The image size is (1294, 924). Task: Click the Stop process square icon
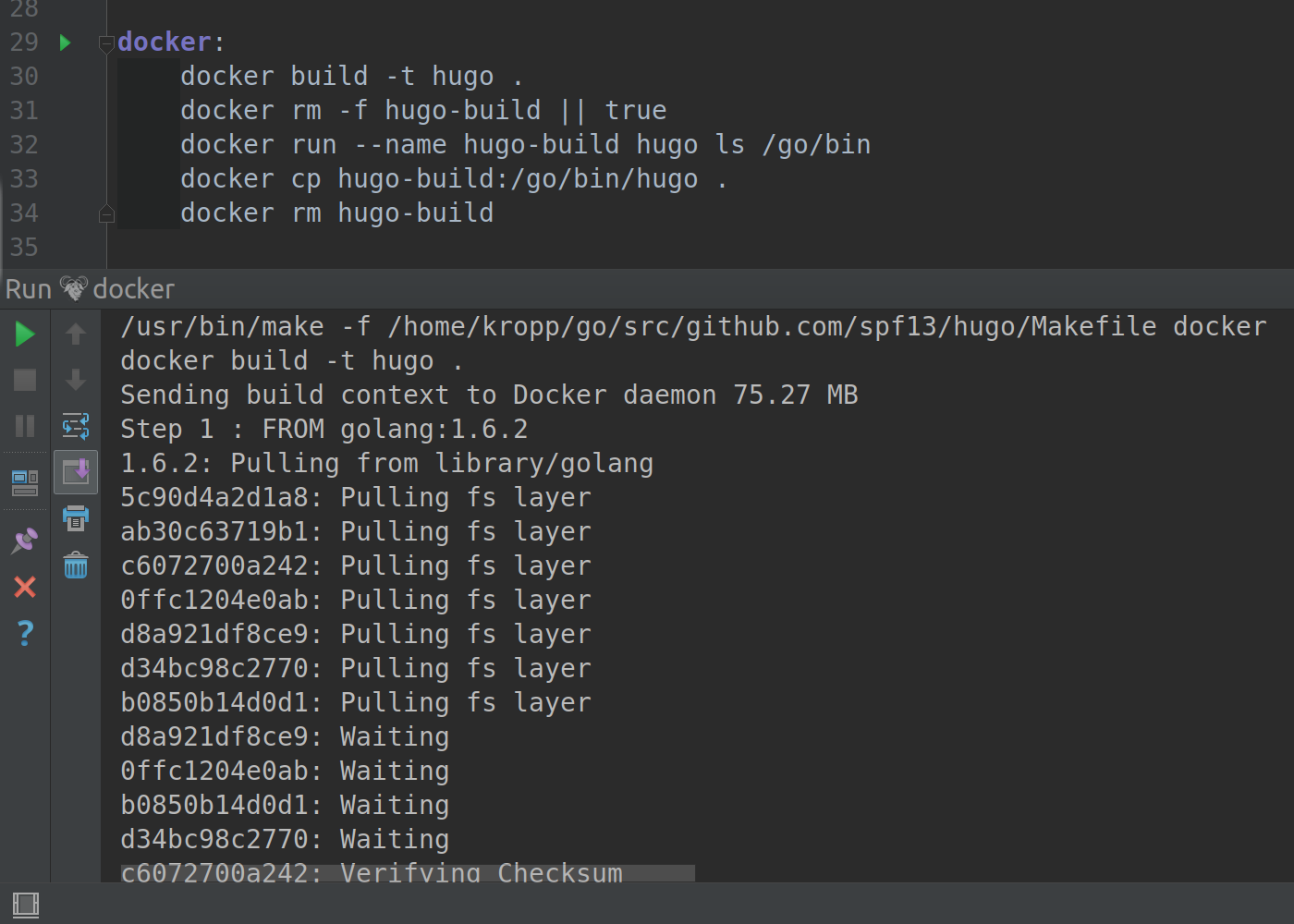click(x=25, y=380)
